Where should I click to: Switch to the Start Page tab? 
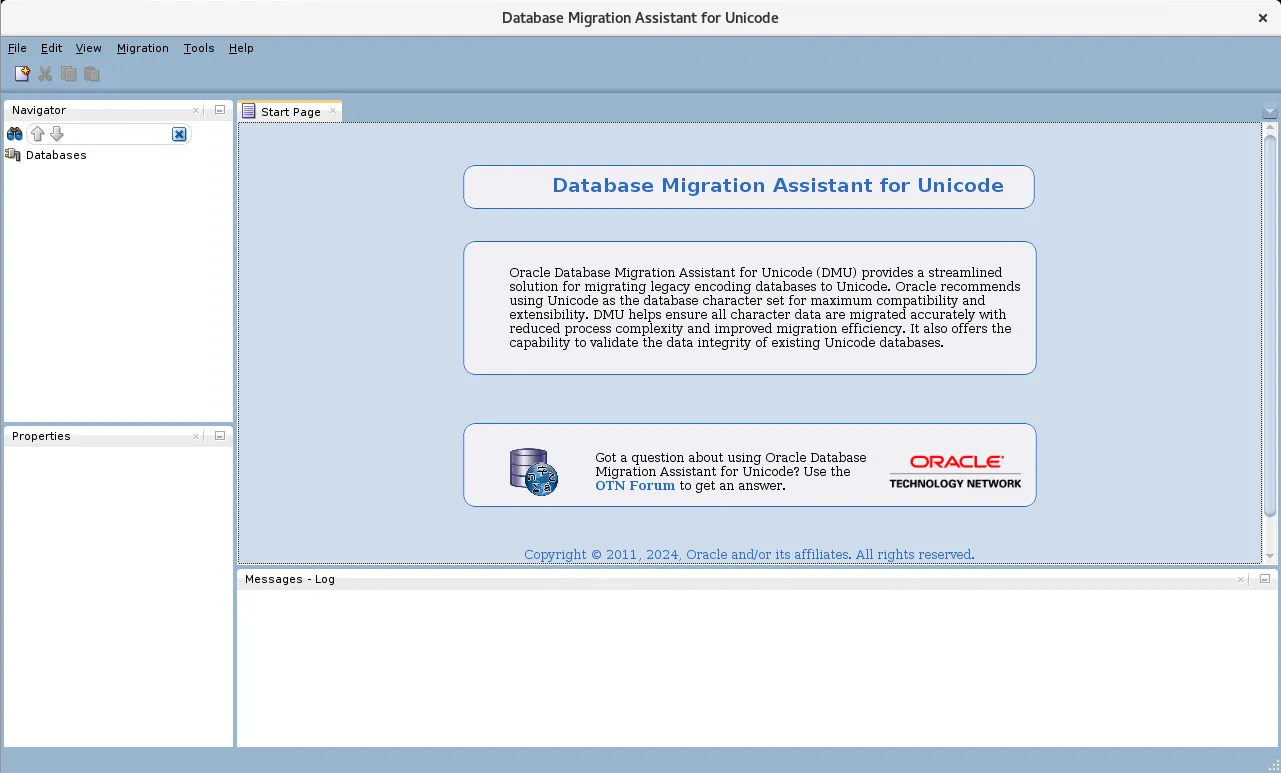click(290, 111)
